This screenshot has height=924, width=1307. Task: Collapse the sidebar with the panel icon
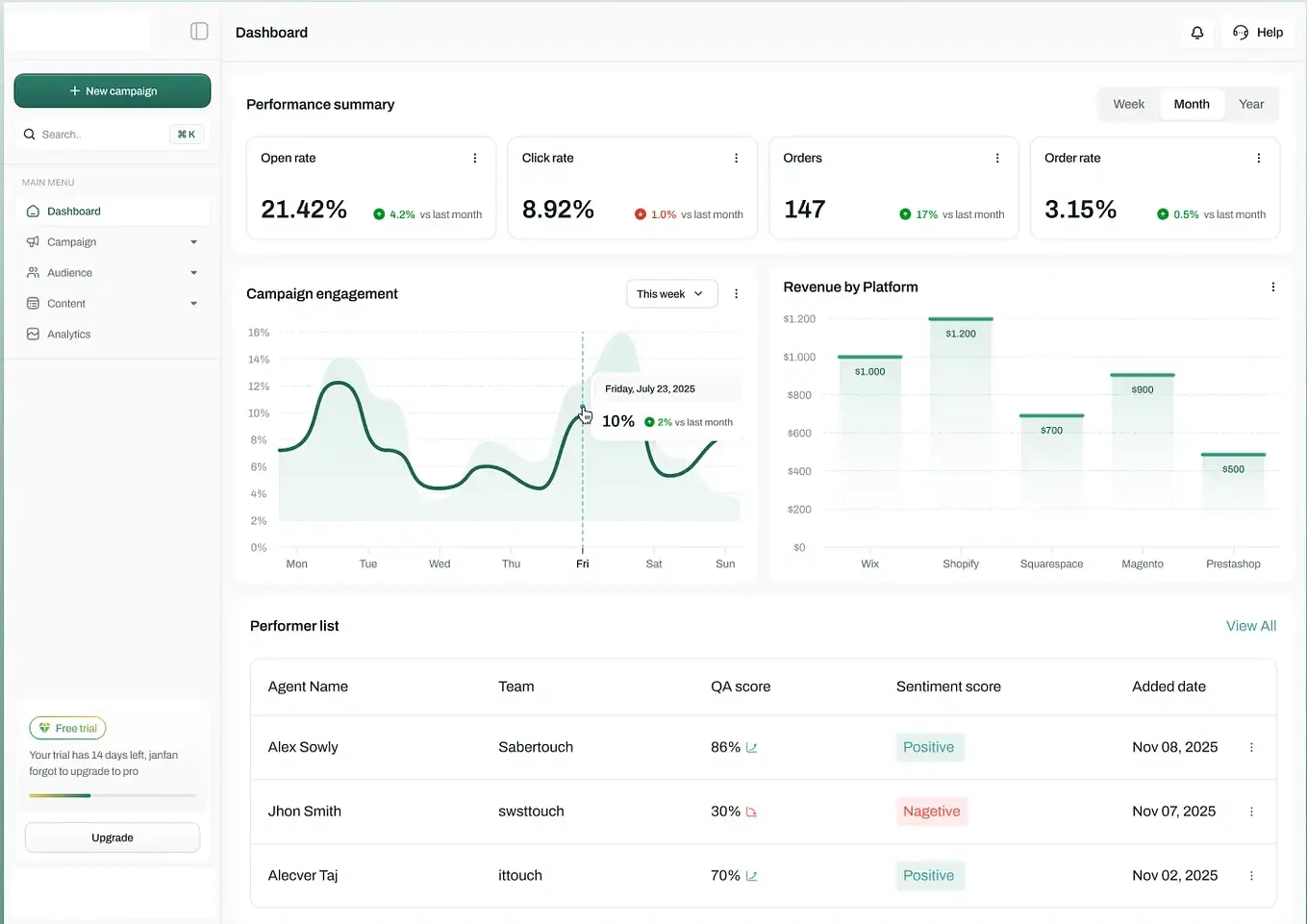click(199, 32)
